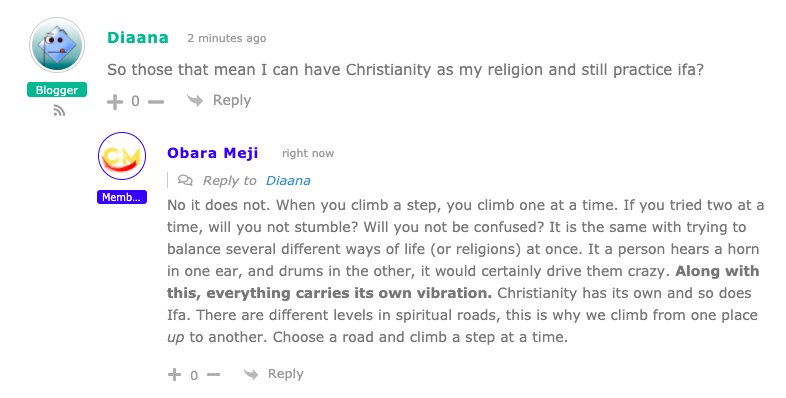Click the speech bubbles icon beside Reply to
Screen dimensions: 786x398
pyautogui.click(x=185, y=180)
